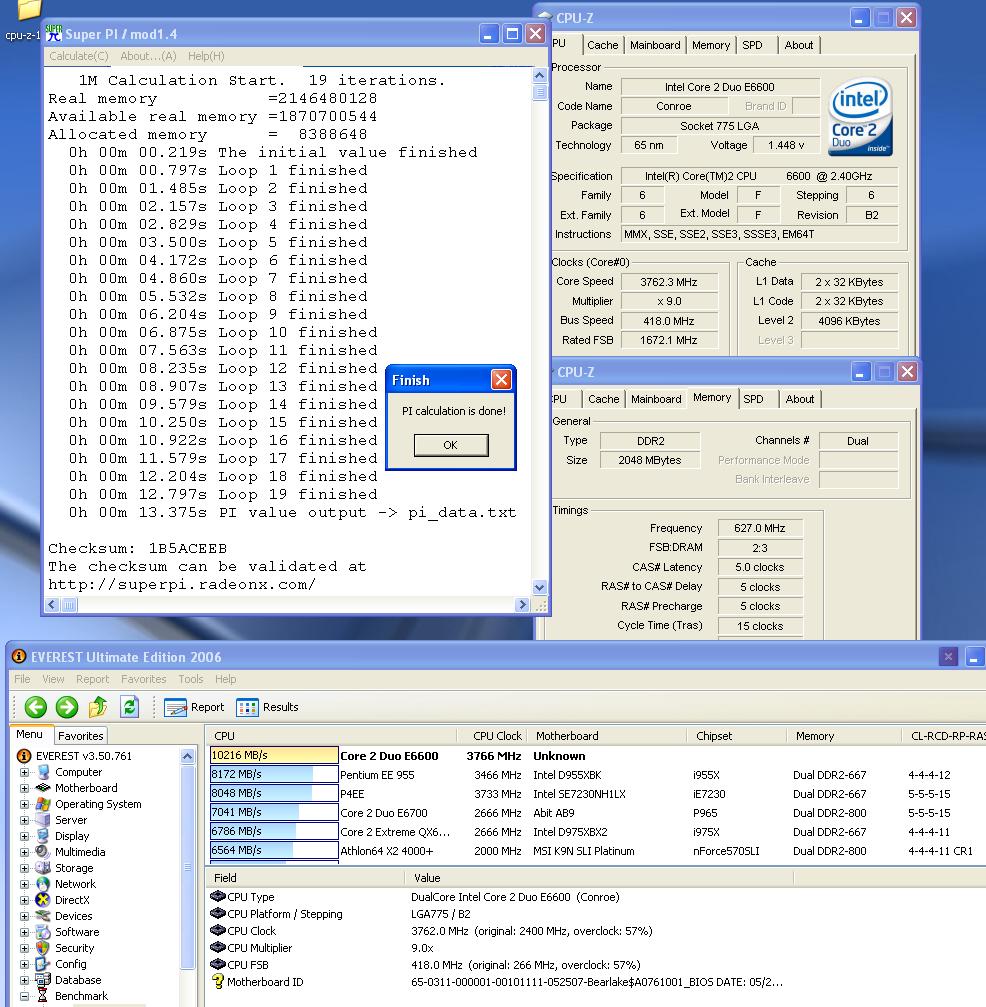Viewport: 986px width, 1007px height.
Task: Go back with green left arrow in EVEREST
Action: [36, 707]
